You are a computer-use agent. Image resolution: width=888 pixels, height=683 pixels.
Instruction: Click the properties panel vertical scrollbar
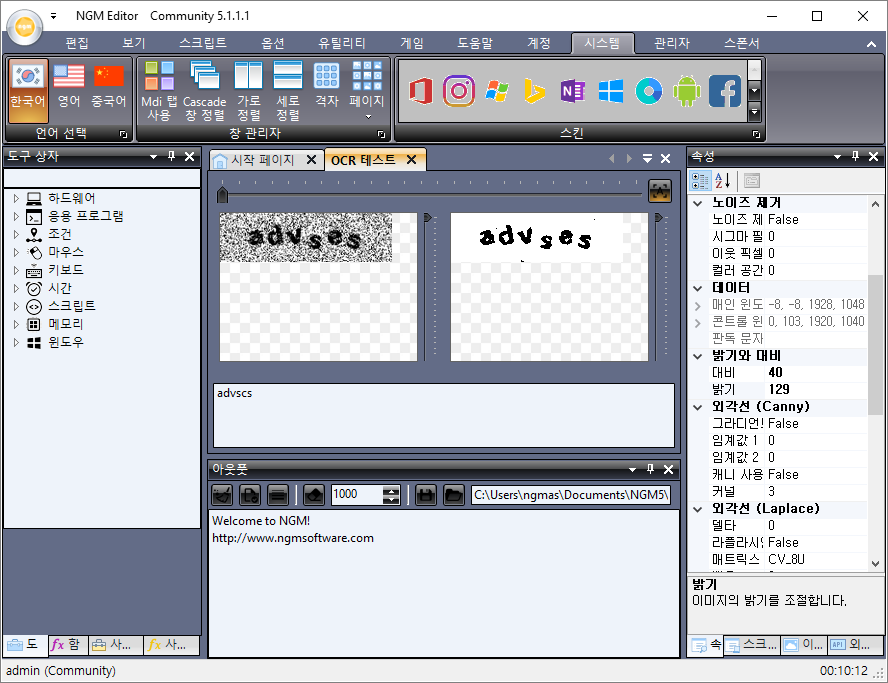tap(876, 345)
